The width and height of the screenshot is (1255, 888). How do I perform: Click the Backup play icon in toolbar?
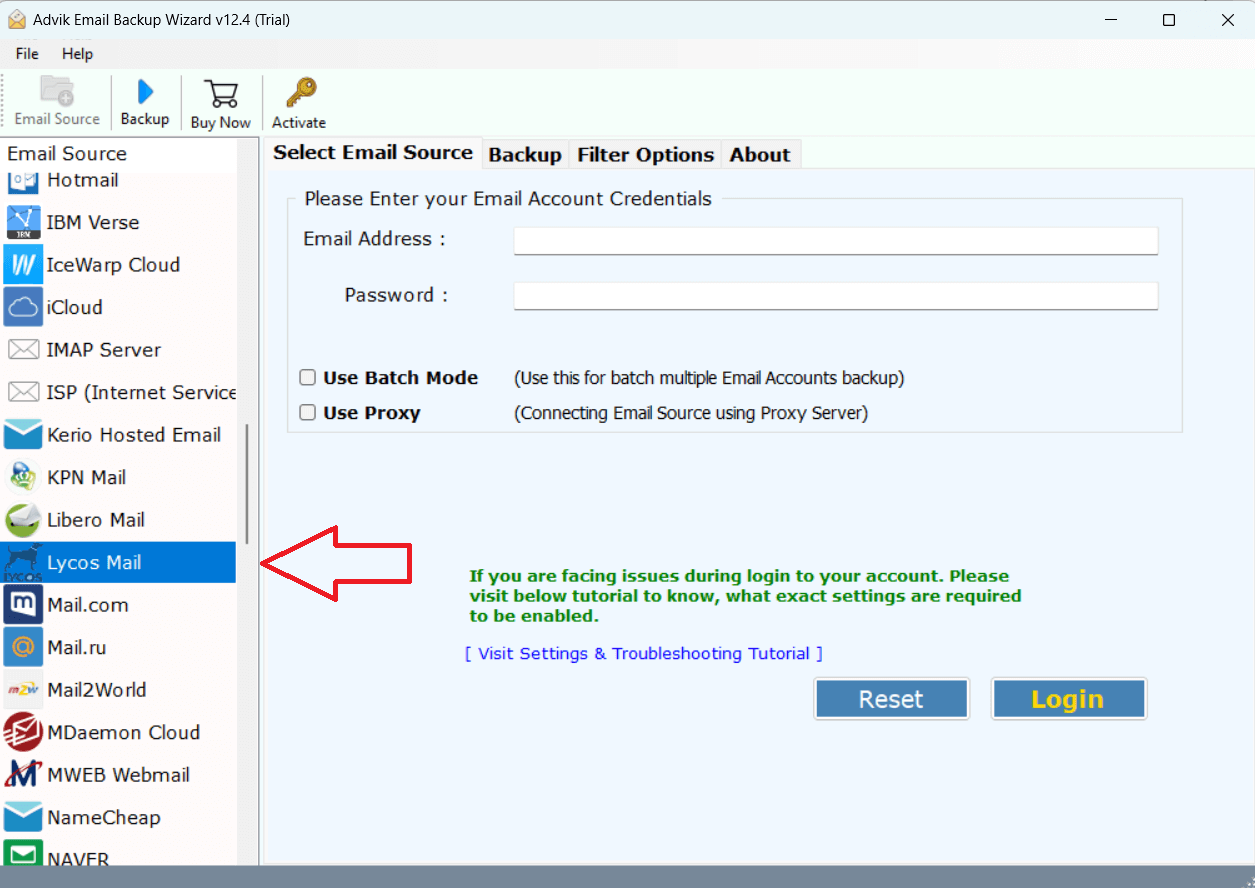pos(145,92)
